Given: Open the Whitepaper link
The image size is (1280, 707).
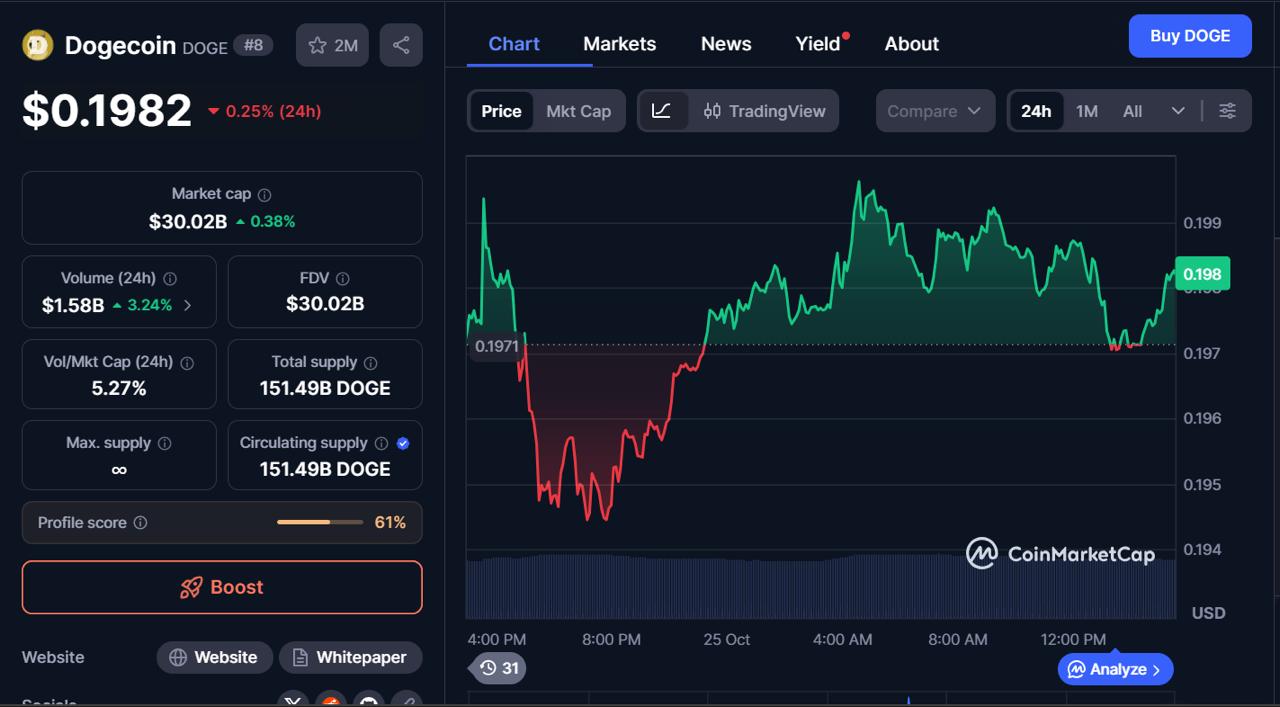Looking at the screenshot, I should pyautogui.click(x=350, y=657).
